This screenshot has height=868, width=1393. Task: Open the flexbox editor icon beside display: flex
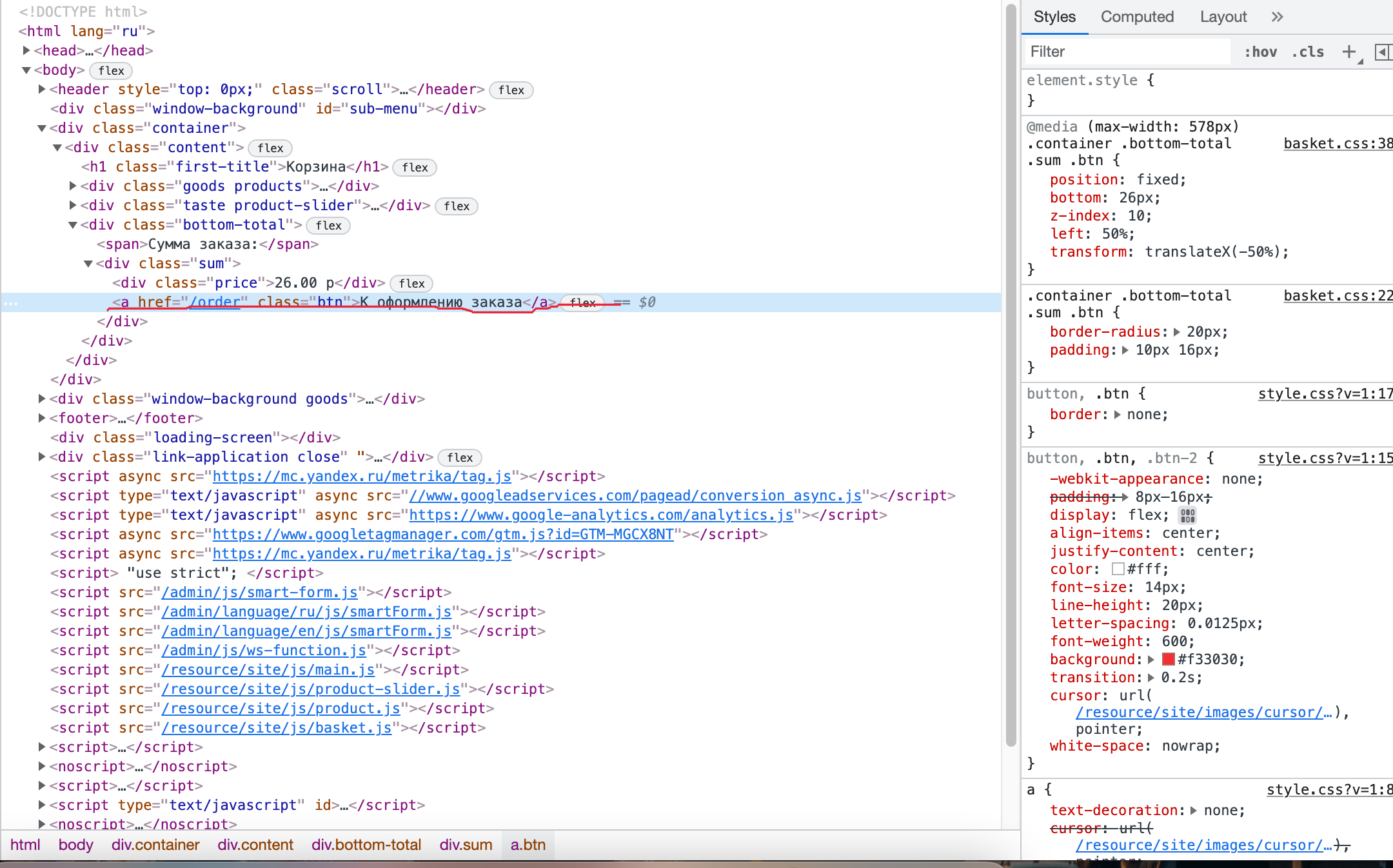(1187, 515)
